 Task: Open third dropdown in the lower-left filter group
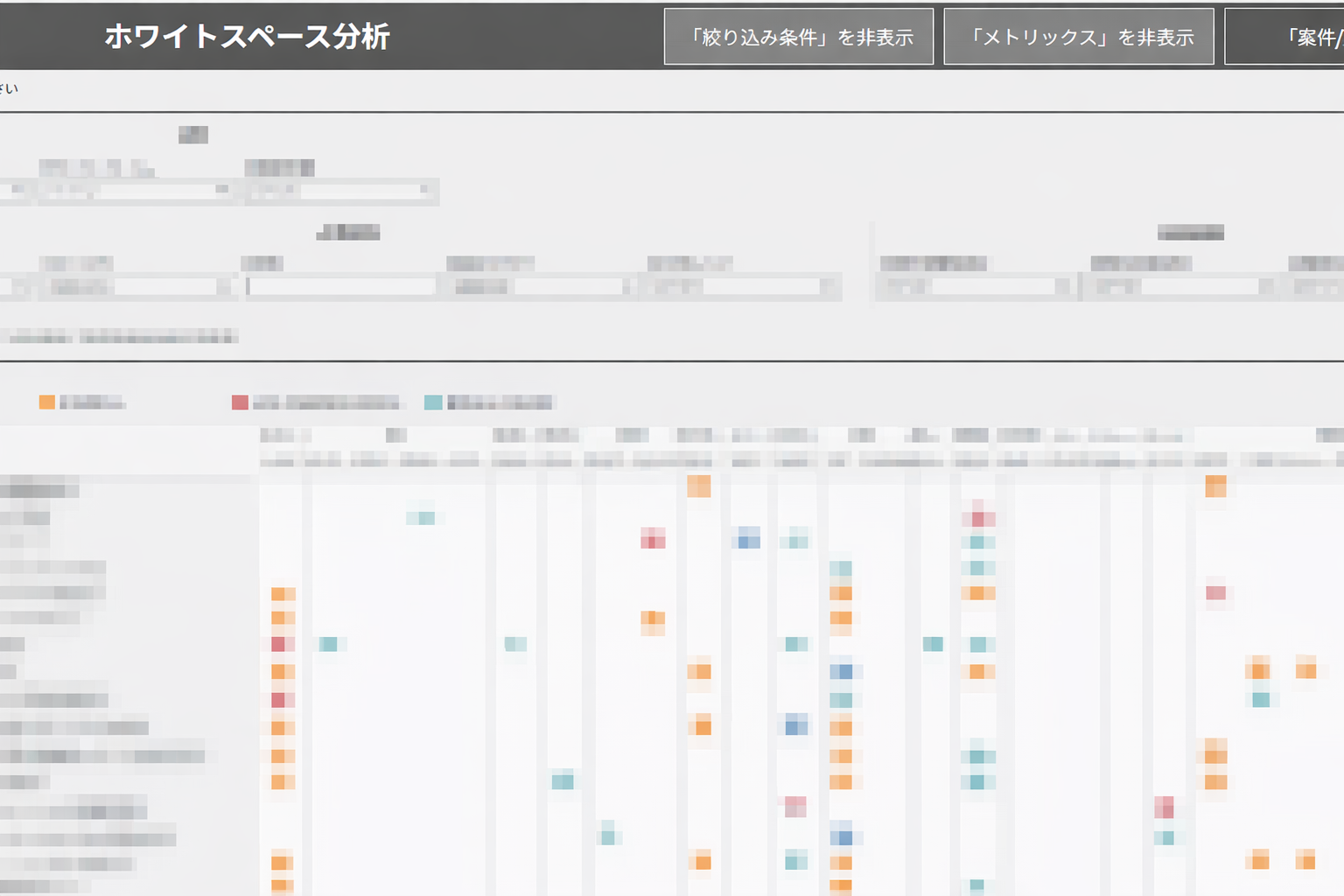542,287
